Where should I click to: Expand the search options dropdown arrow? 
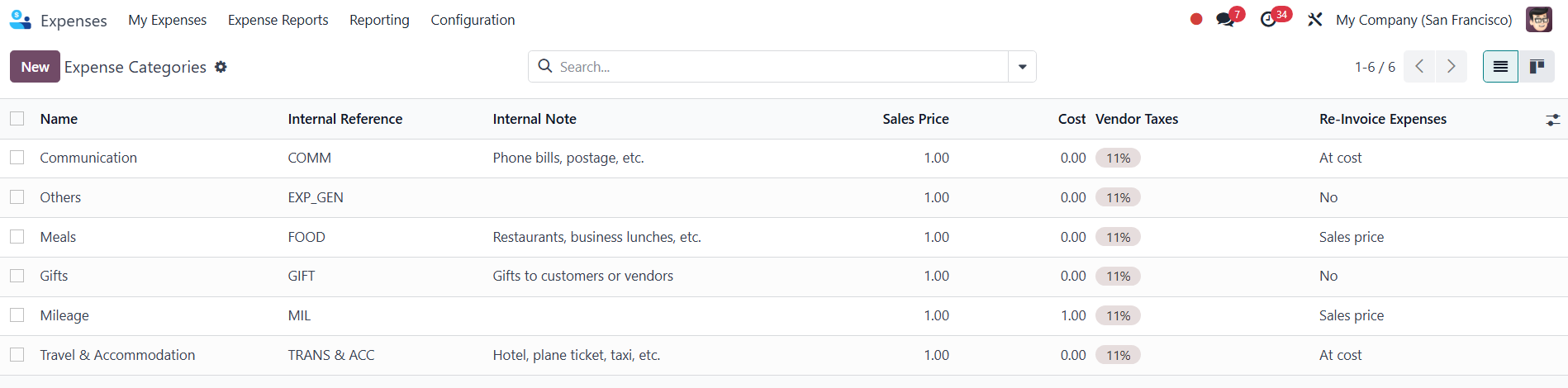1022,67
